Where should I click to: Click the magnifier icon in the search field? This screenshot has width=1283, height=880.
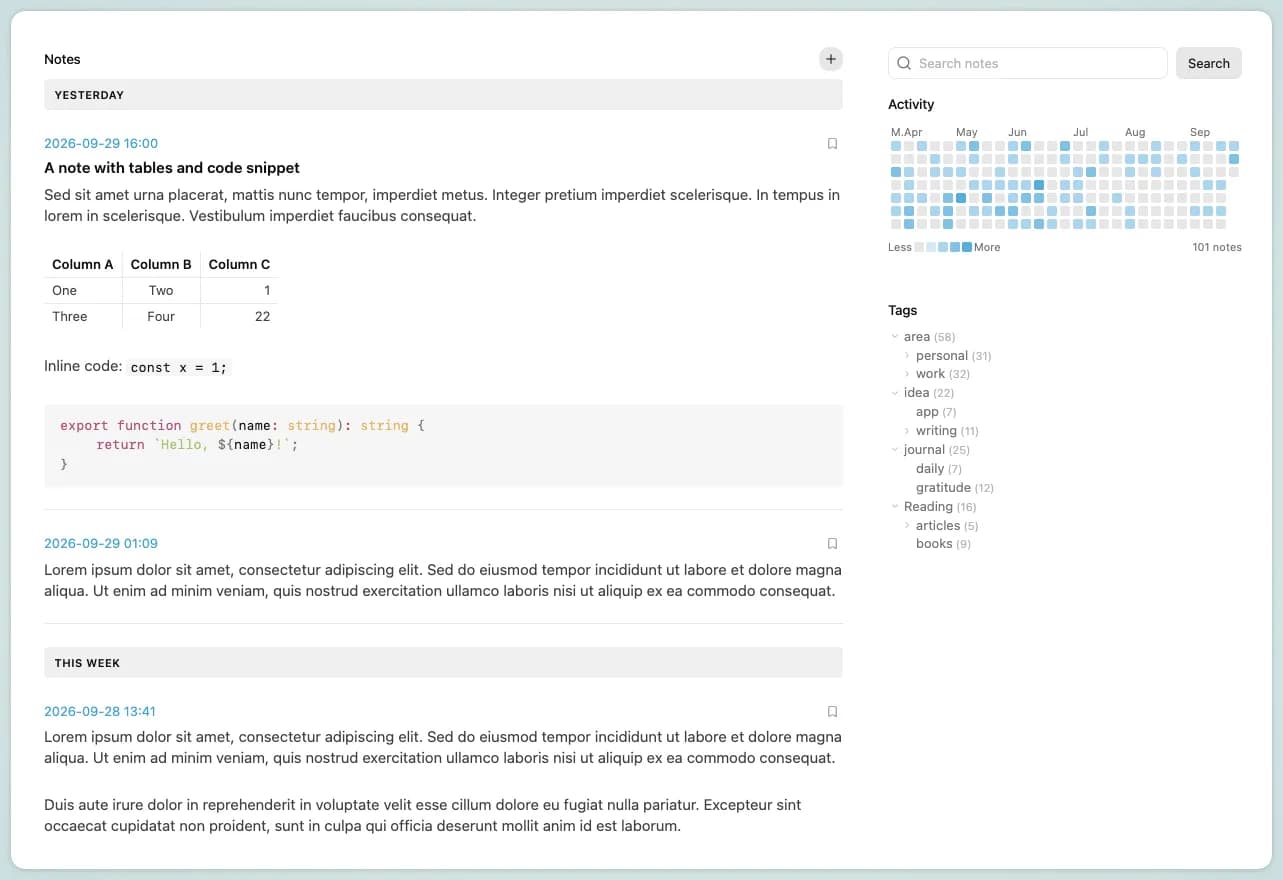point(904,63)
